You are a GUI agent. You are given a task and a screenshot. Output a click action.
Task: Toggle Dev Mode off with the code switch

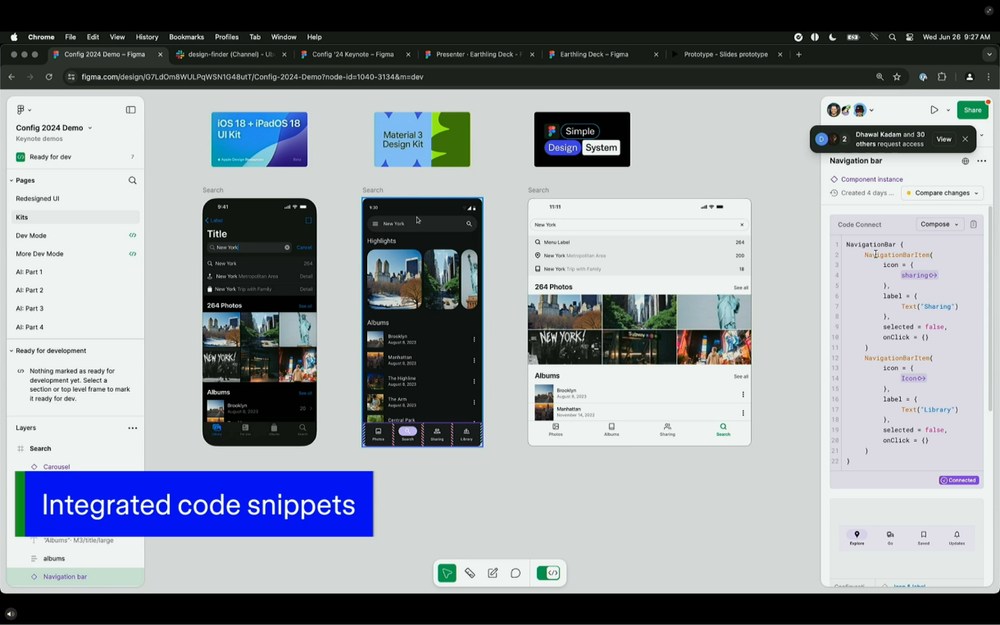coord(548,572)
